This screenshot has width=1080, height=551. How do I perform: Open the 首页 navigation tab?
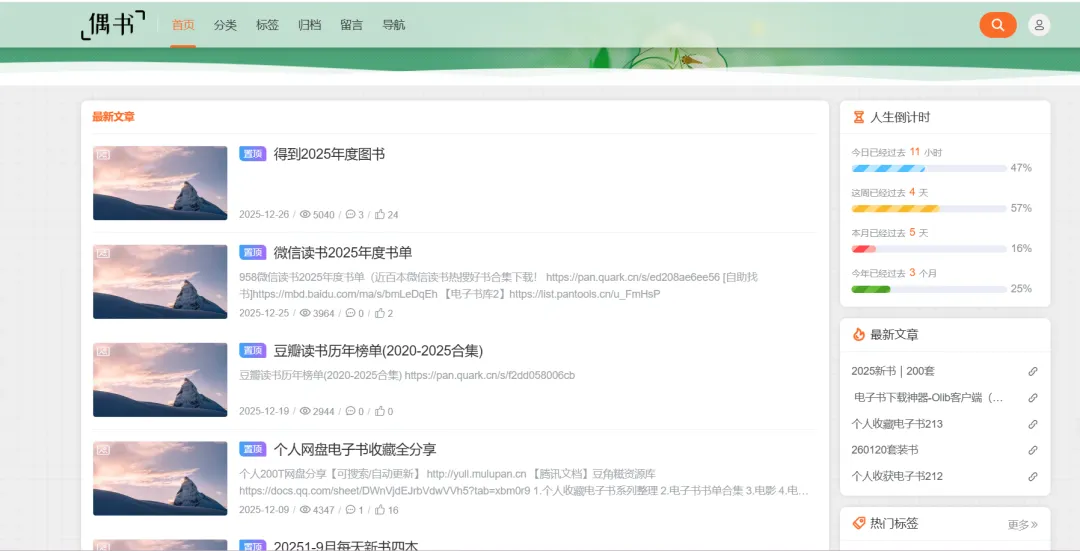coord(183,25)
